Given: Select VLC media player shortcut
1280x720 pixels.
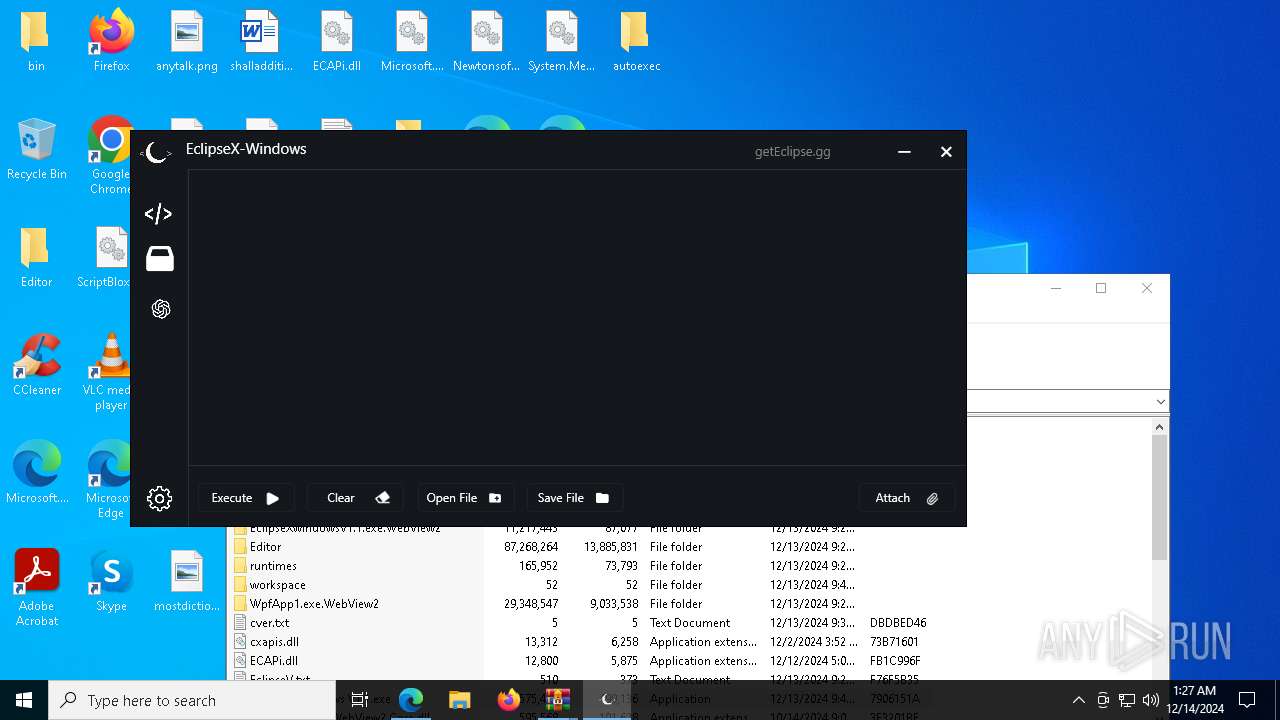Looking at the screenshot, I should click(108, 372).
